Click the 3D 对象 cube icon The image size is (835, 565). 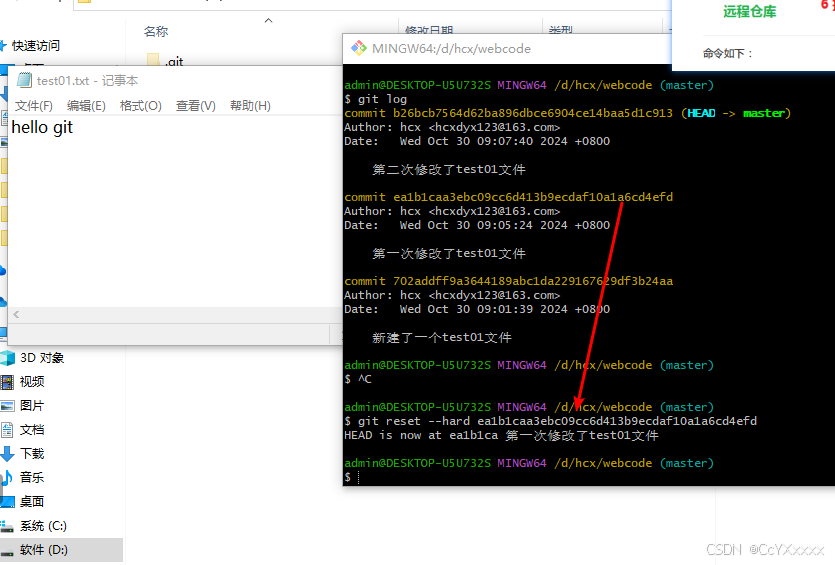click(7, 358)
